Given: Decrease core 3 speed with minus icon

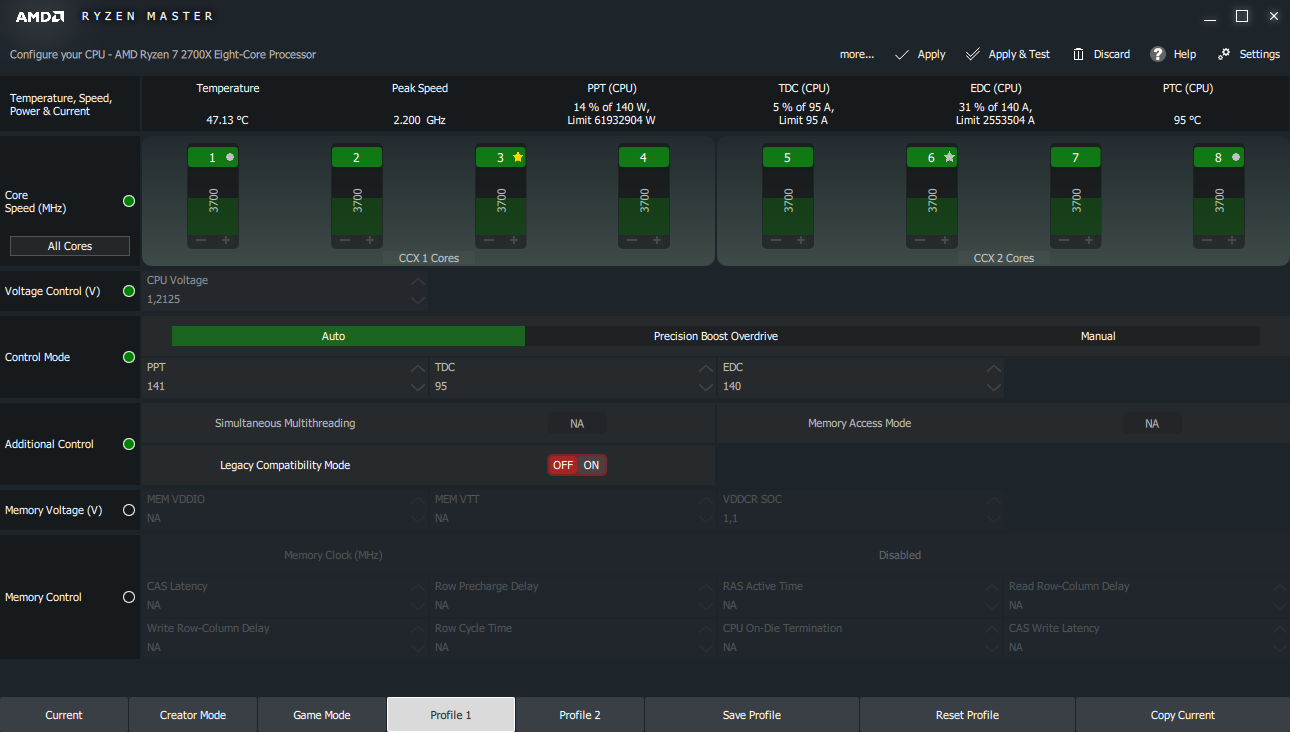Looking at the screenshot, I should click(x=489, y=240).
